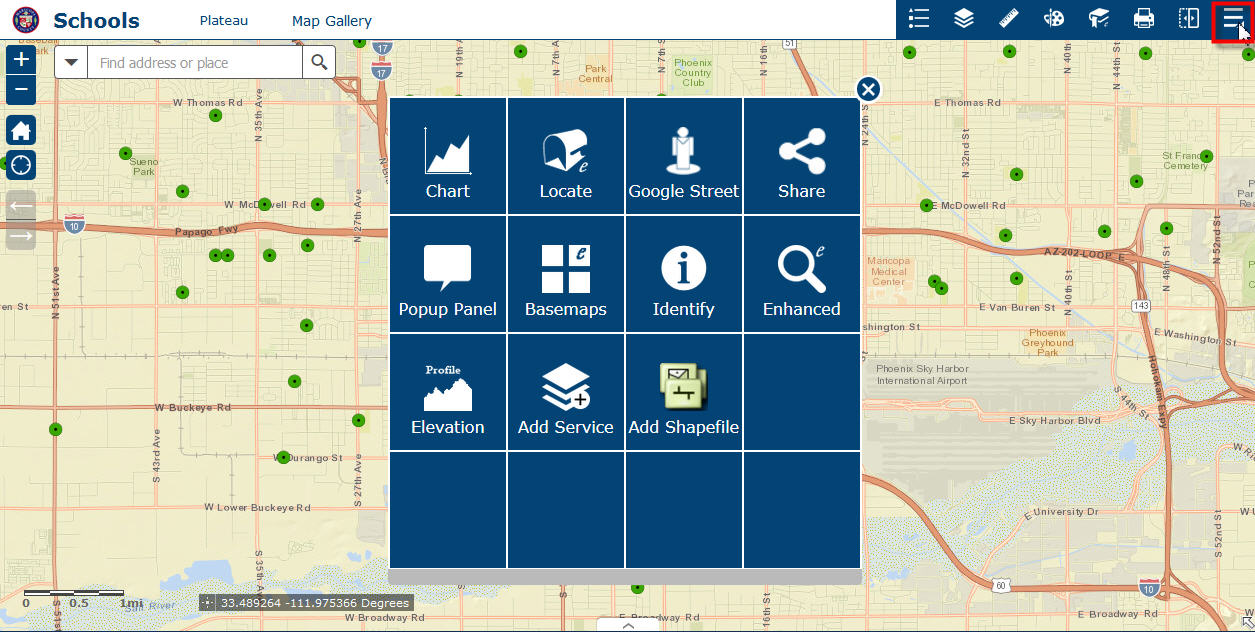The width and height of the screenshot is (1255, 632).
Task: Select the Identify tool
Action: (x=683, y=274)
